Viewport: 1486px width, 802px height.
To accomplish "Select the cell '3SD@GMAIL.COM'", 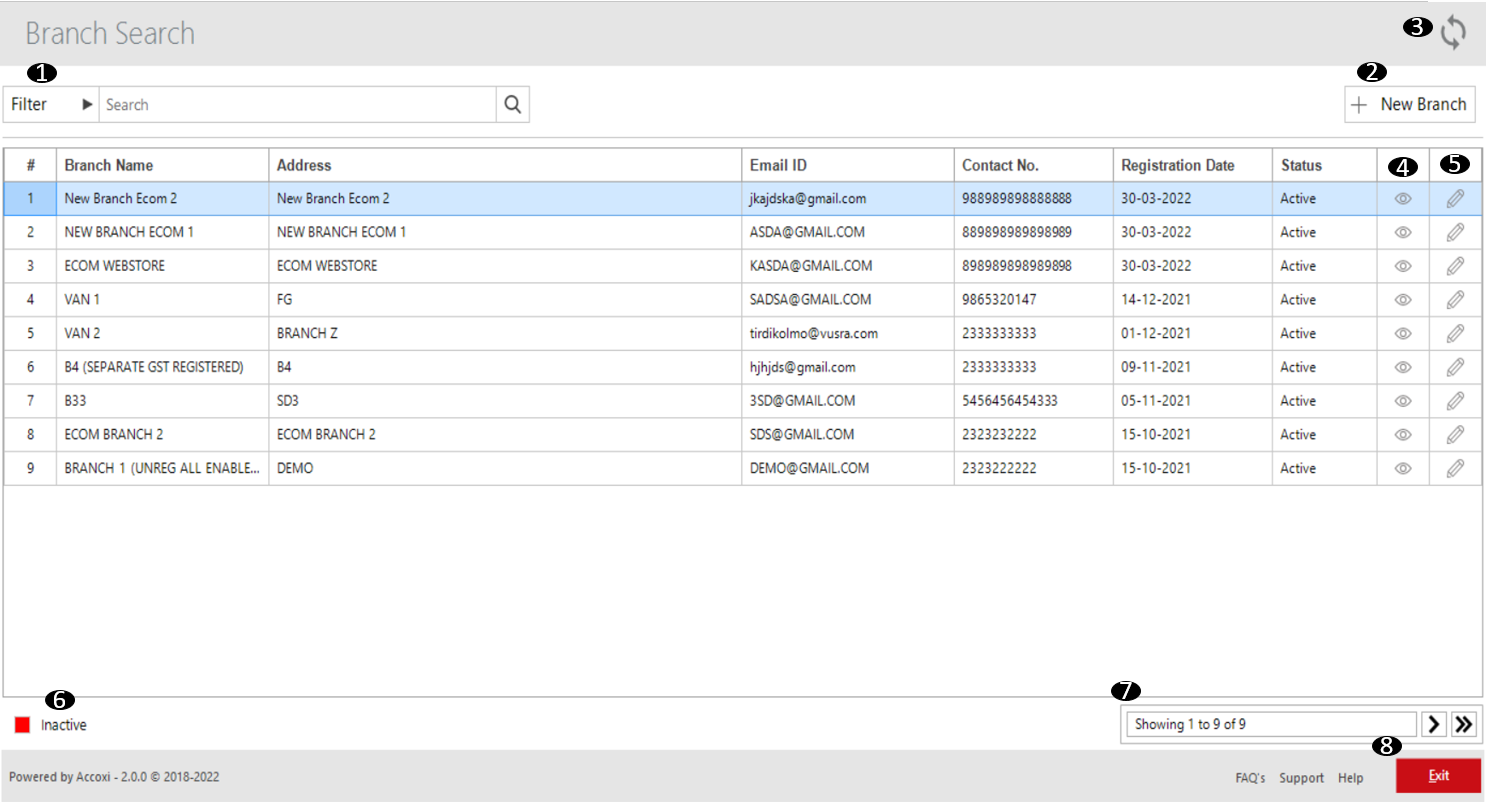I will [x=848, y=401].
